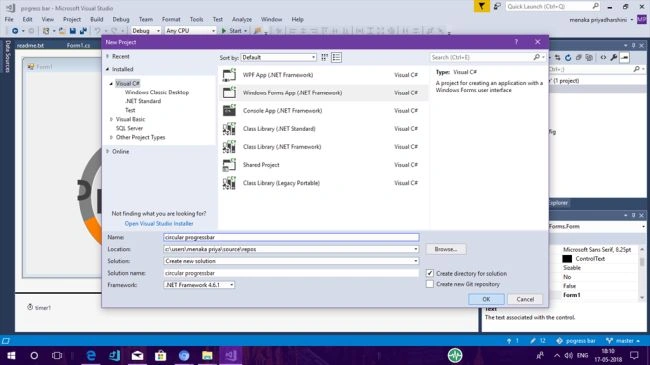Choose Class Library (.NET Standard) template
Image resolution: width=650 pixels, height=365 pixels.
(323, 129)
